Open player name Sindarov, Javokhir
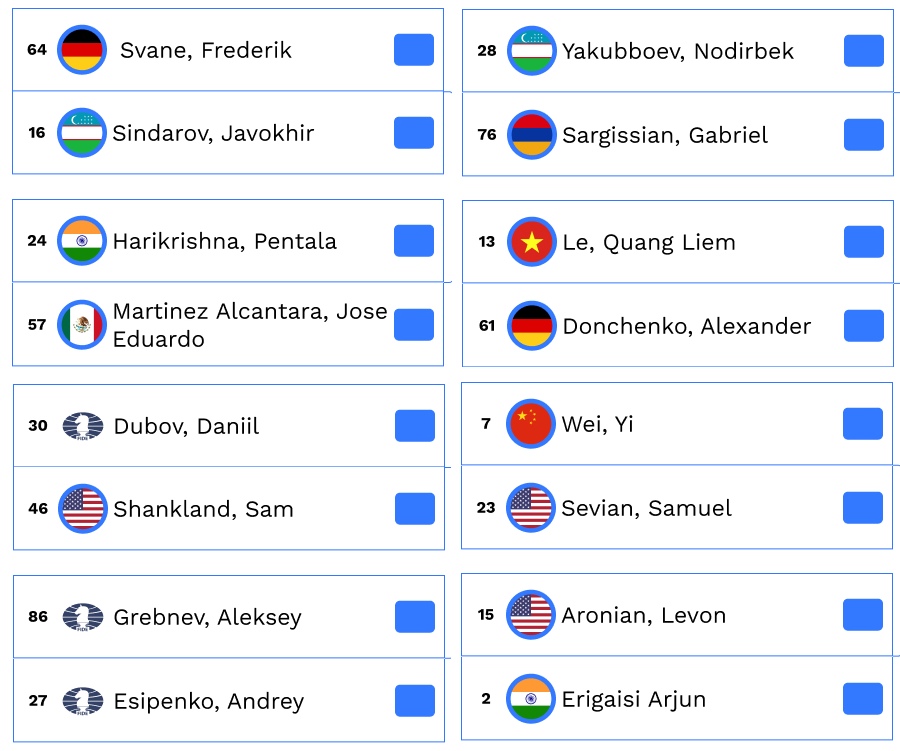900x751 pixels. [x=213, y=133]
